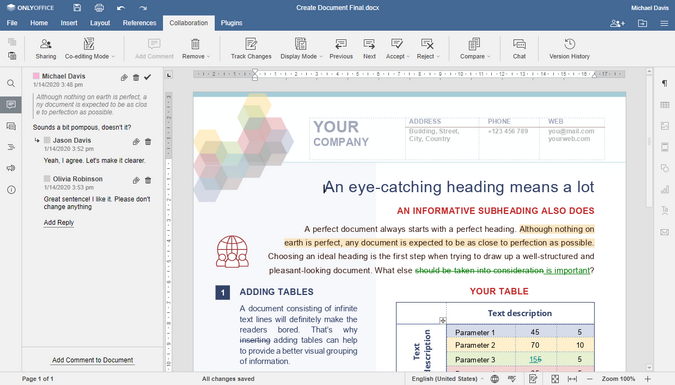Open the Plugins tab
Image resolution: width=675 pixels, height=385 pixels.
(x=232, y=23)
